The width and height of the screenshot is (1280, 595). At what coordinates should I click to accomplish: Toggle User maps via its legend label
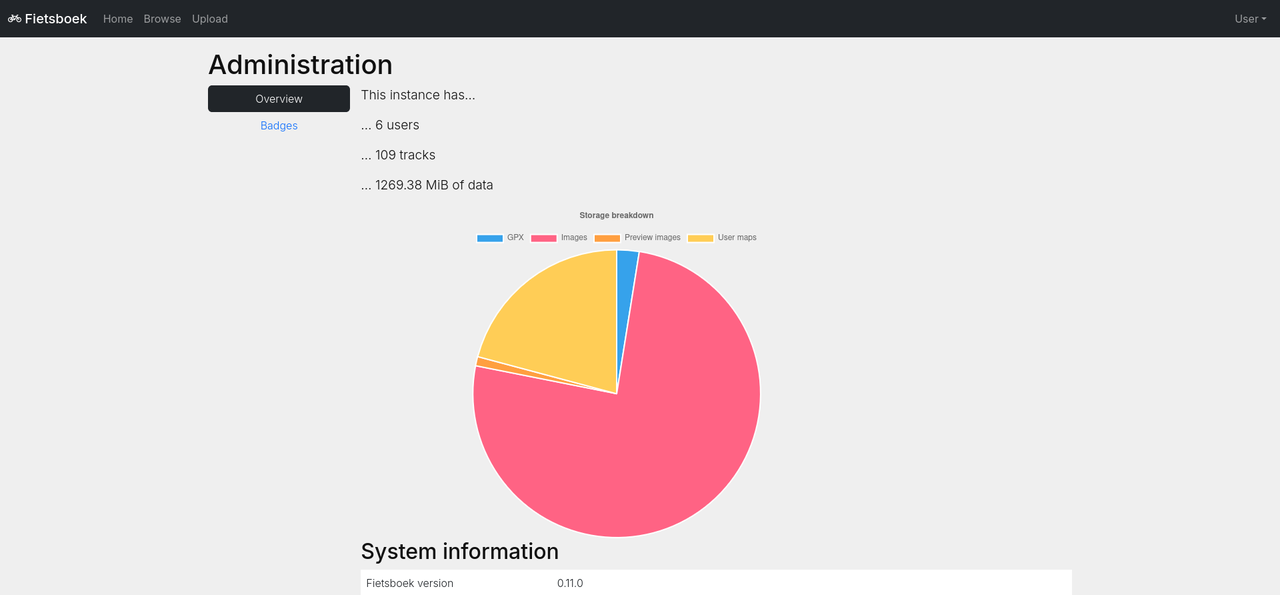[737, 238]
